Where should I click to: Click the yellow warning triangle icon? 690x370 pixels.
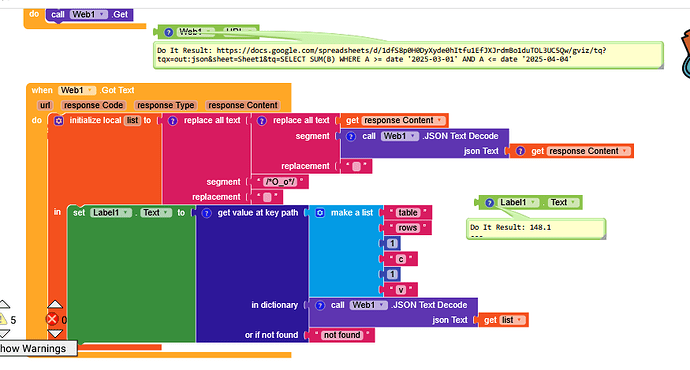(3, 319)
